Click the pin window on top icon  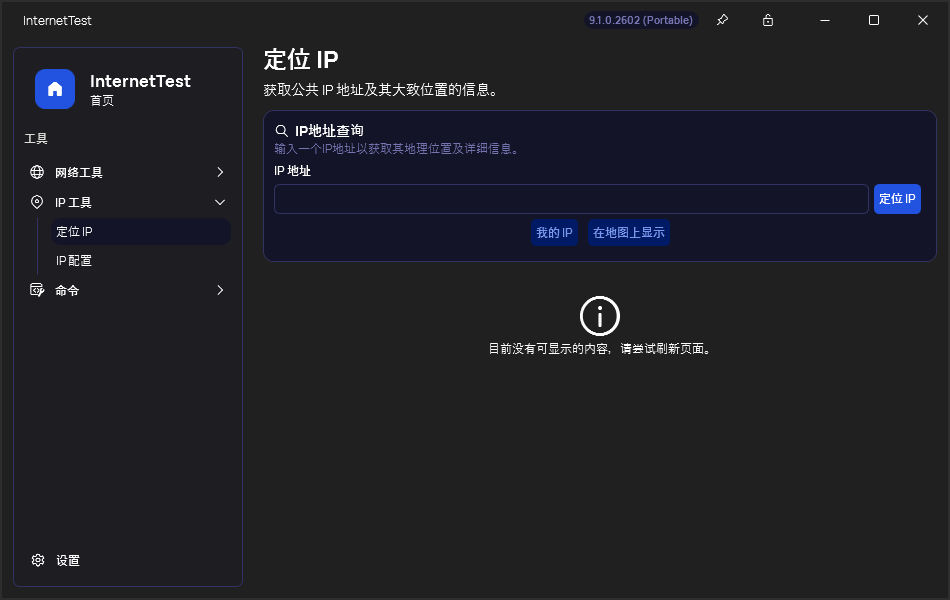722,19
